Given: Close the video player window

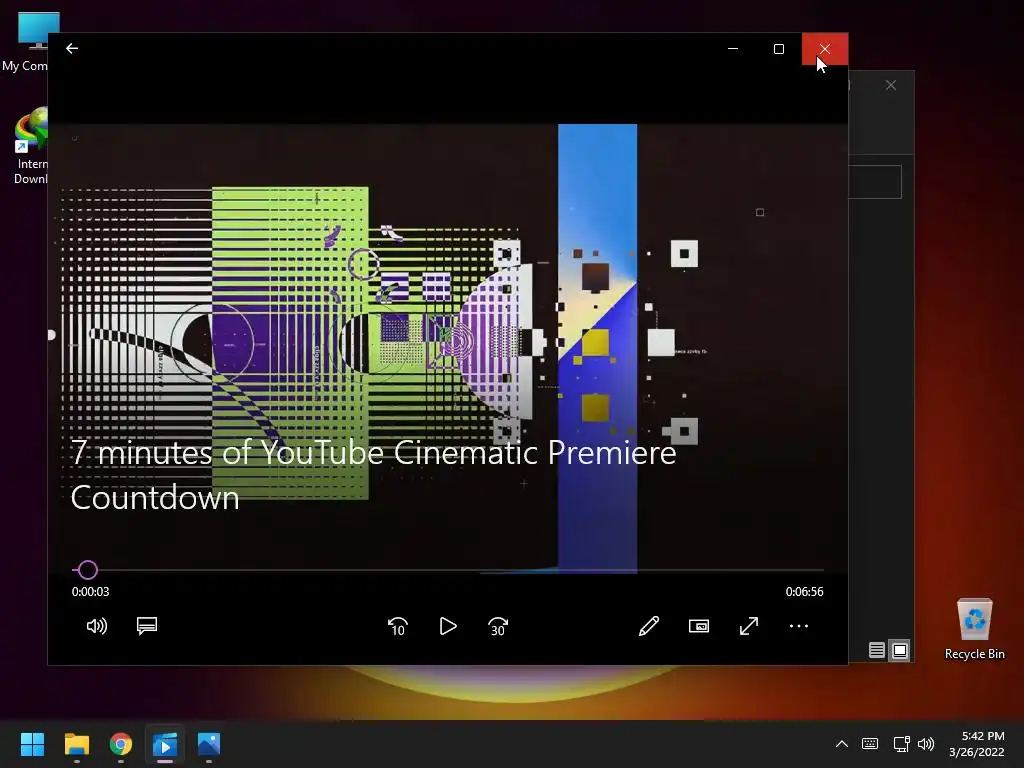Looking at the screenshot, I should tap(825, 49).
